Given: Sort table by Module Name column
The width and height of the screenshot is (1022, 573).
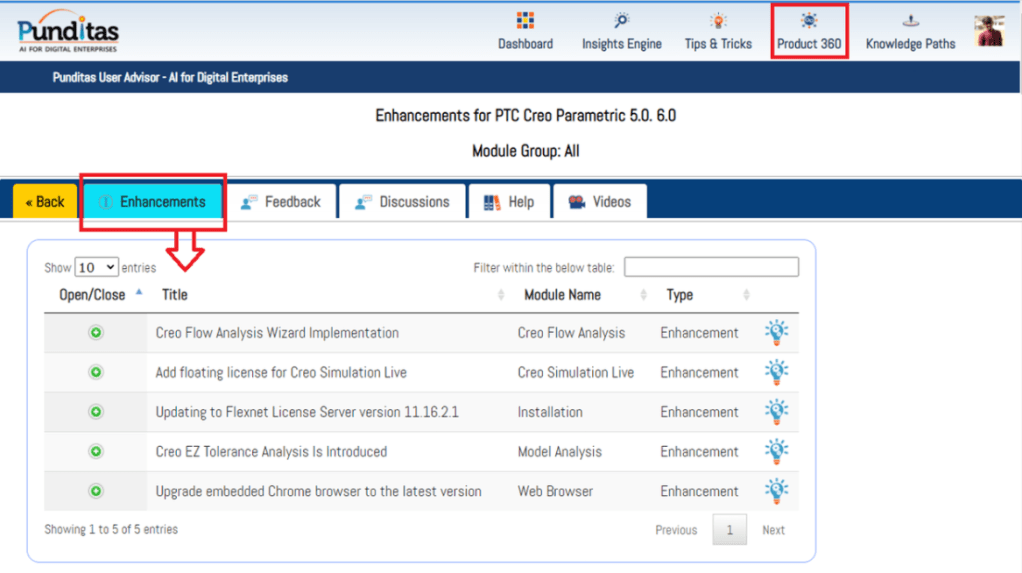Looking at the screenshot, I should [562, 295].
